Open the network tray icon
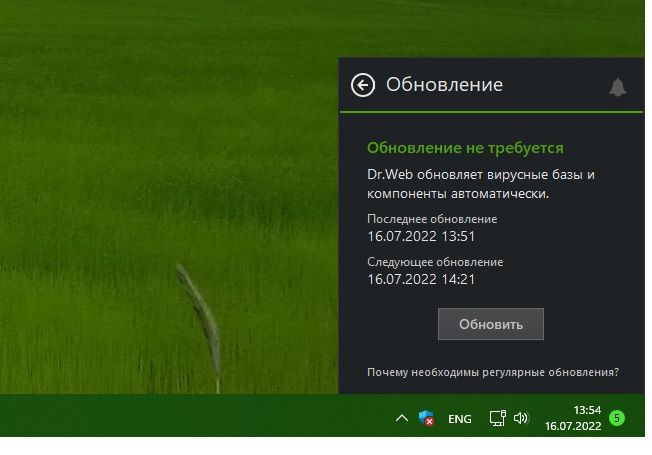Image resolution: width=652 pixels, height=455 pixels. point(497,418)
